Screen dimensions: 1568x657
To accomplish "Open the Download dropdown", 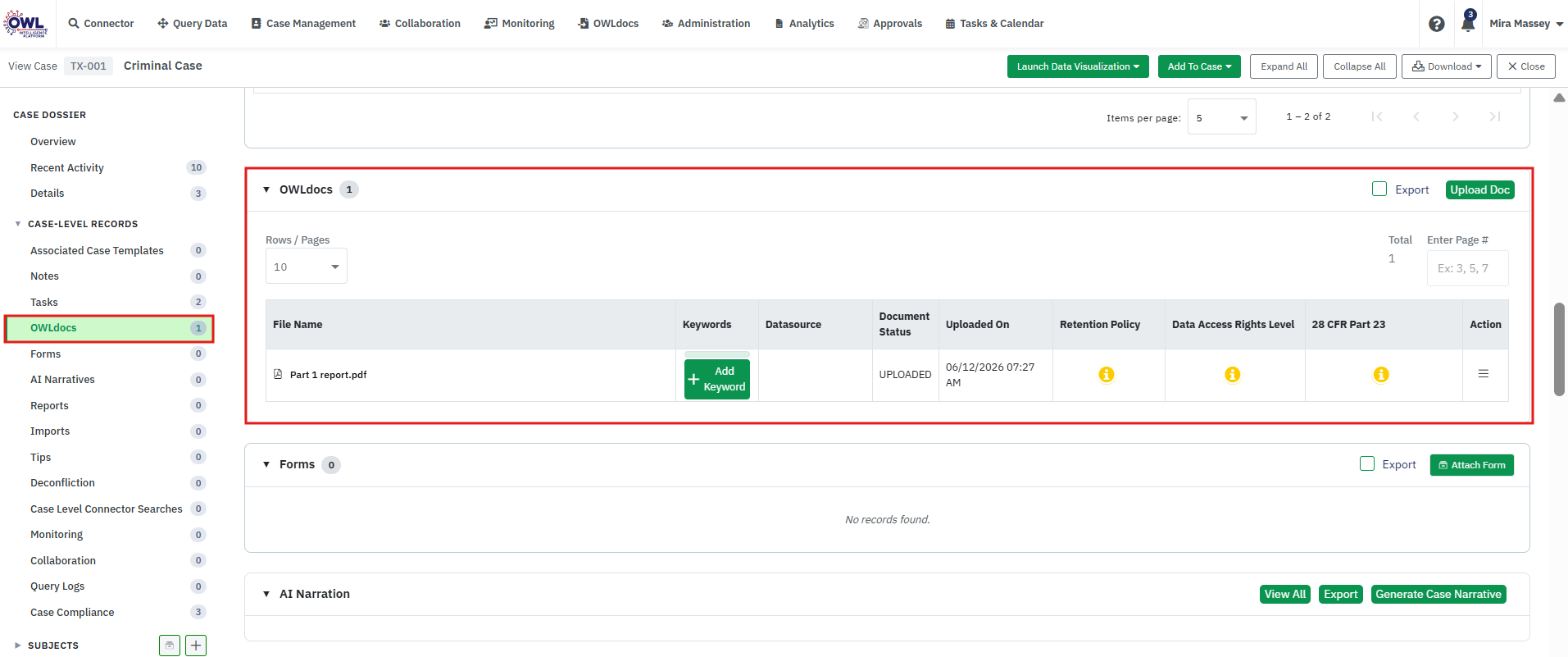I will [x=1447, y=66].
